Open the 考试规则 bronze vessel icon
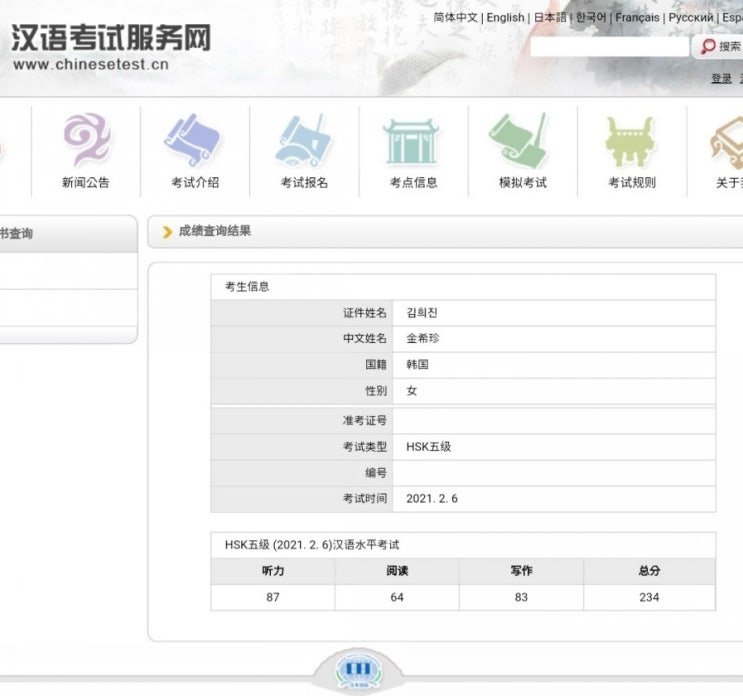The width and height of the screenshot is (743, 696). tap(629, 142)
